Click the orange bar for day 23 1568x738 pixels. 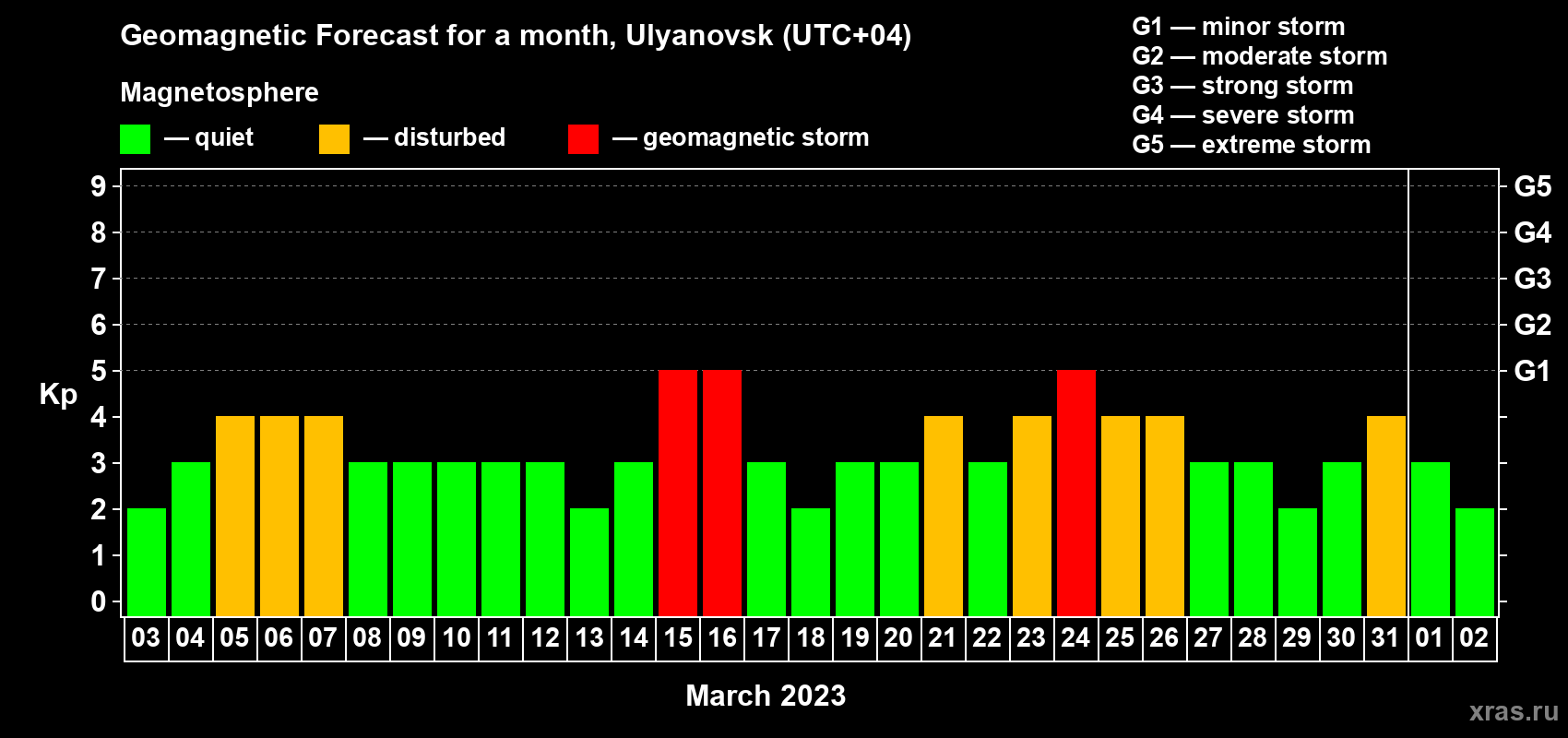point(1032,516)
